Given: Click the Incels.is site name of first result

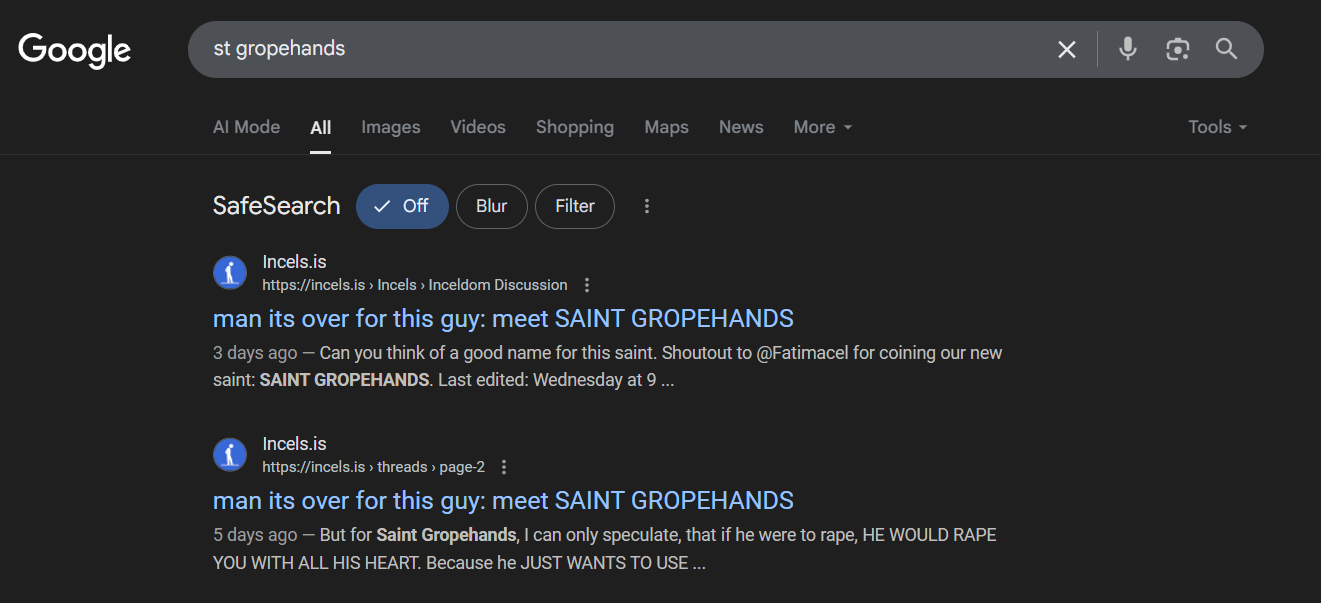Looking at the screenshot, I should tap(294, 262).
